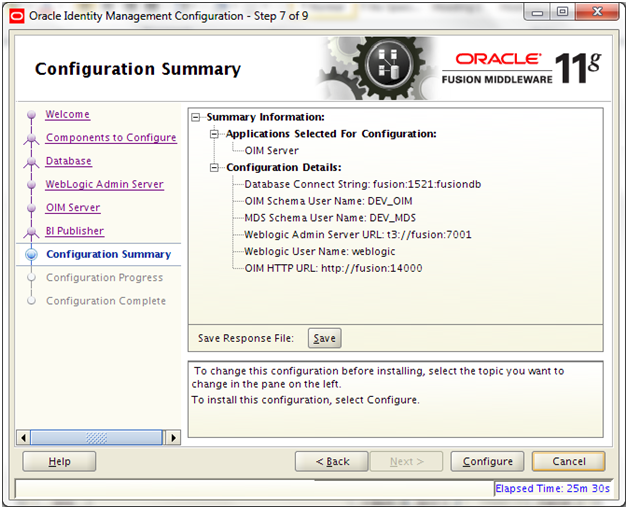
Task: Click the 'To install this configuration' instruction text
Action: pyautogui.click(x=305, y=400)
